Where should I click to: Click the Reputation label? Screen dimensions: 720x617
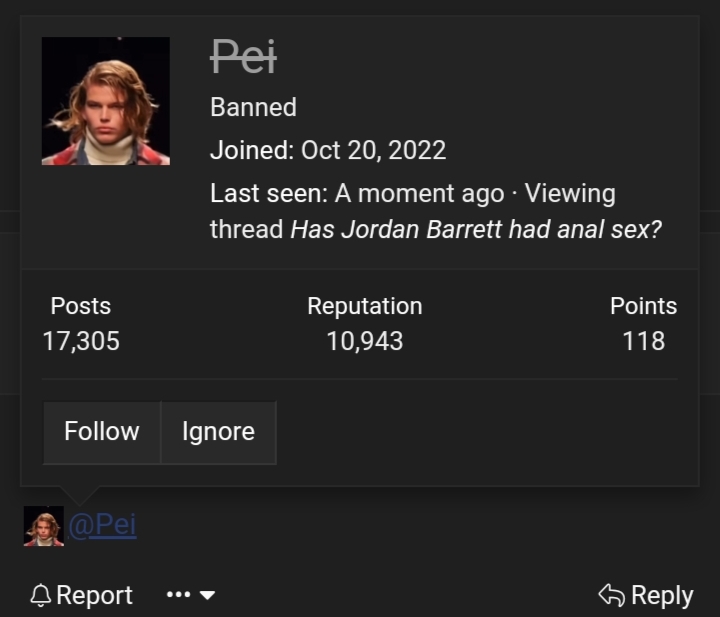tap(364, 306)
